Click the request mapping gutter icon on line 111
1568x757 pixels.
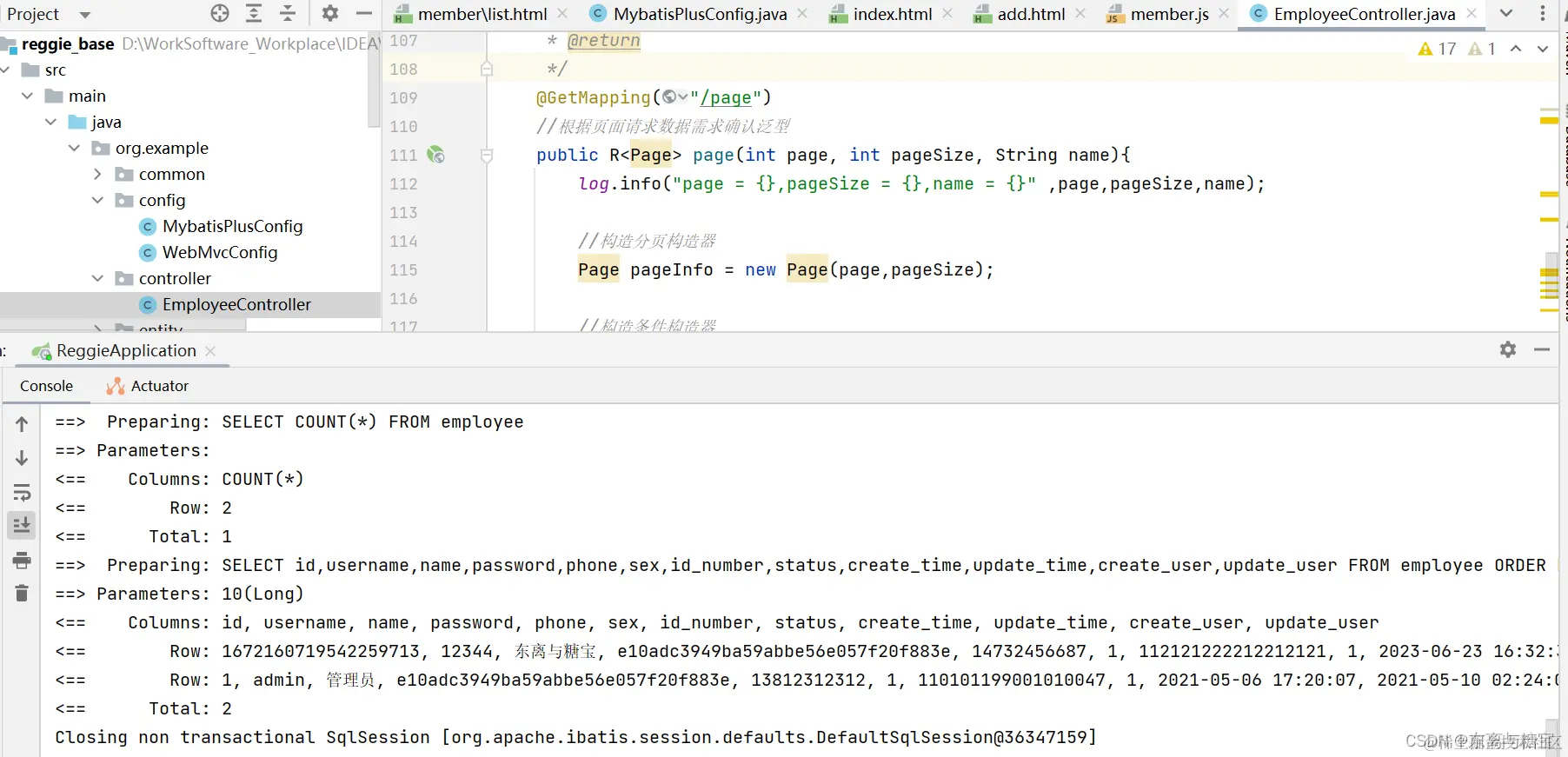click(x=436, y=155)
